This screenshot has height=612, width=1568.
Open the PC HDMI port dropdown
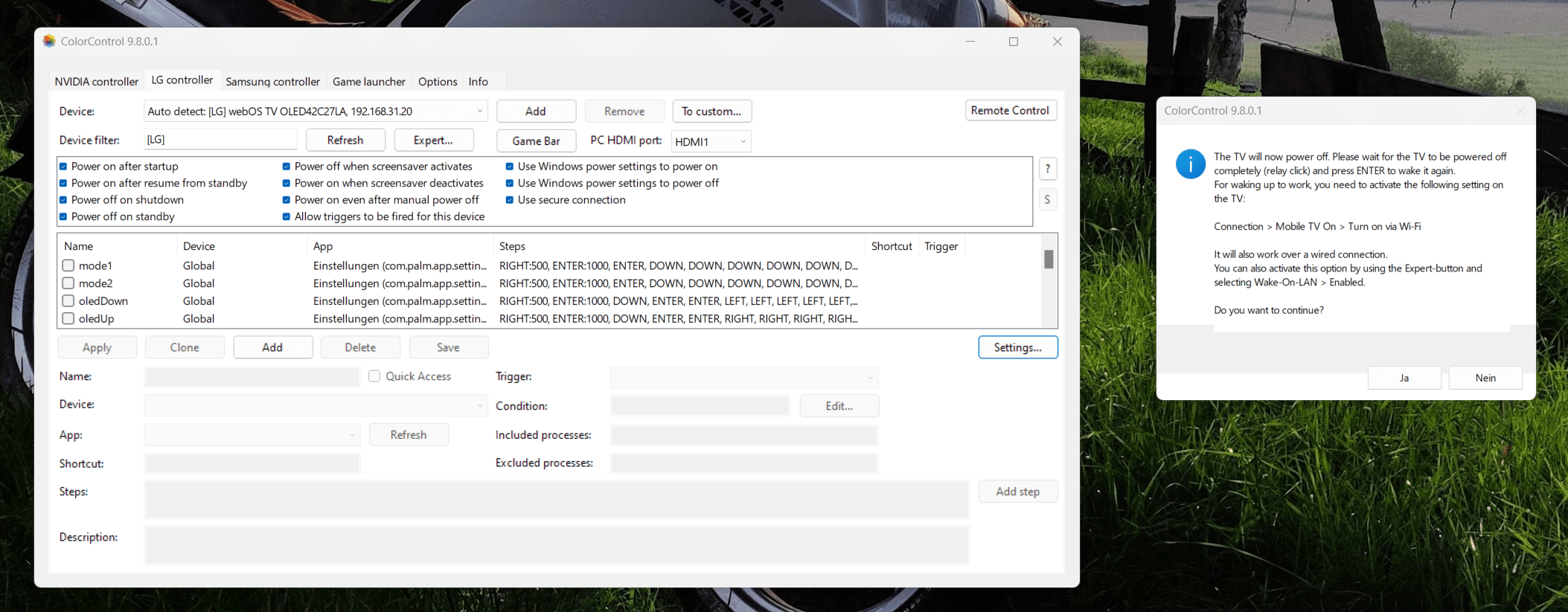pos(711,141)
